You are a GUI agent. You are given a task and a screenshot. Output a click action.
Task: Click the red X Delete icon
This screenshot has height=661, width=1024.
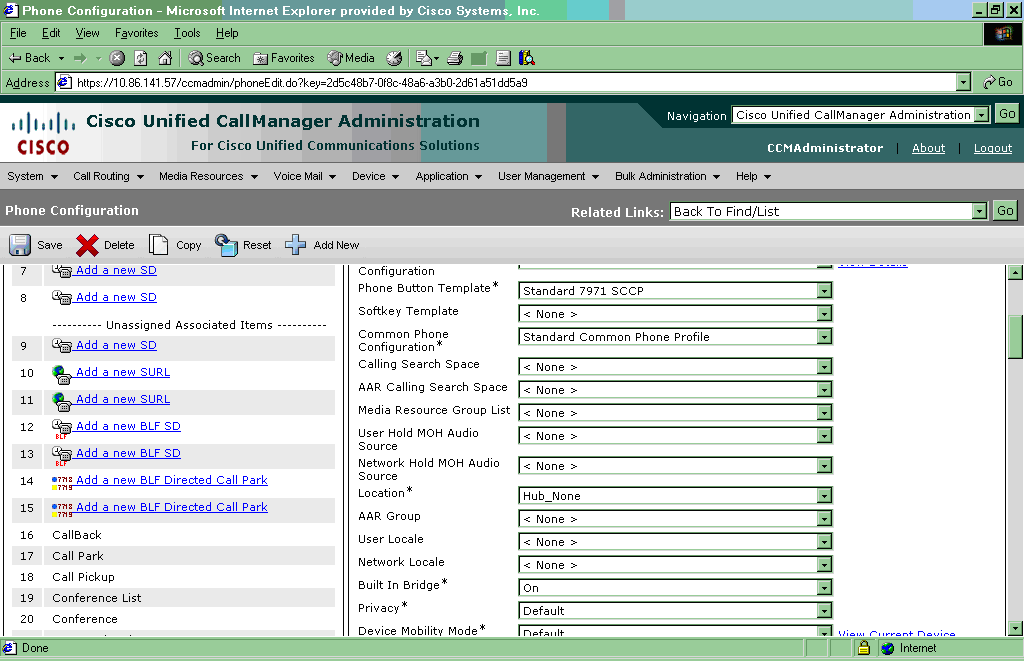[87, 245]
